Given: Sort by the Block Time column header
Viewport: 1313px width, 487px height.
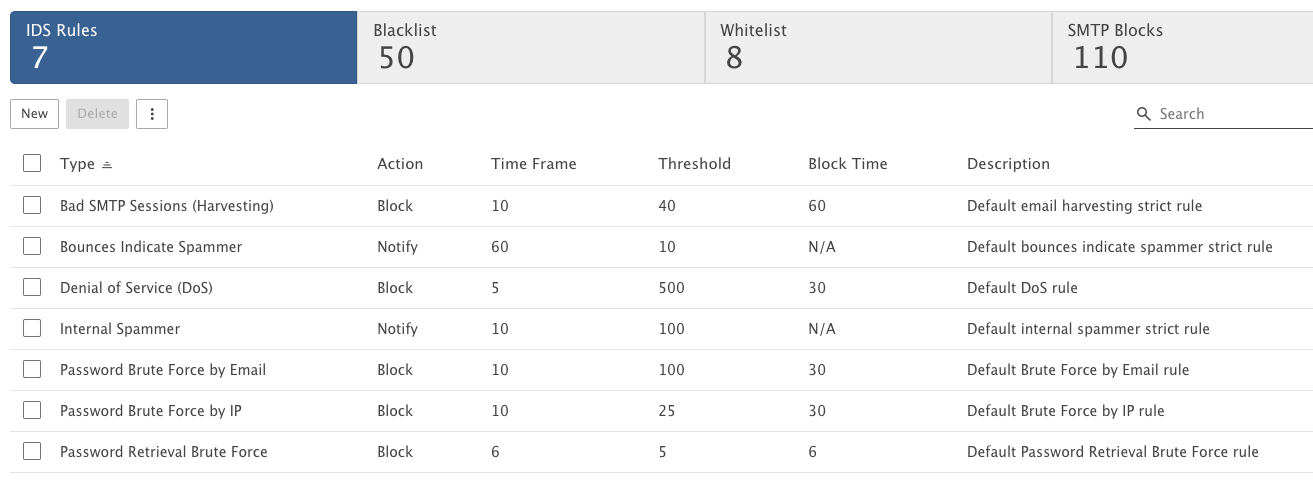Looking at the screenshot, I should pos(847,164).
